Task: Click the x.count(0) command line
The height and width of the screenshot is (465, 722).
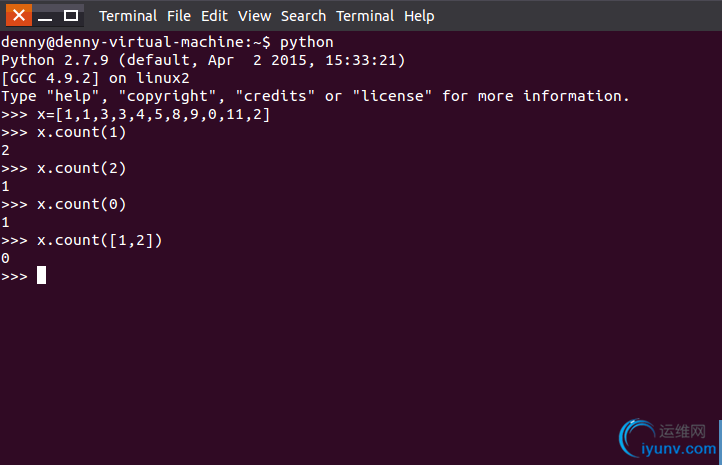Action: tap(64, 204)
